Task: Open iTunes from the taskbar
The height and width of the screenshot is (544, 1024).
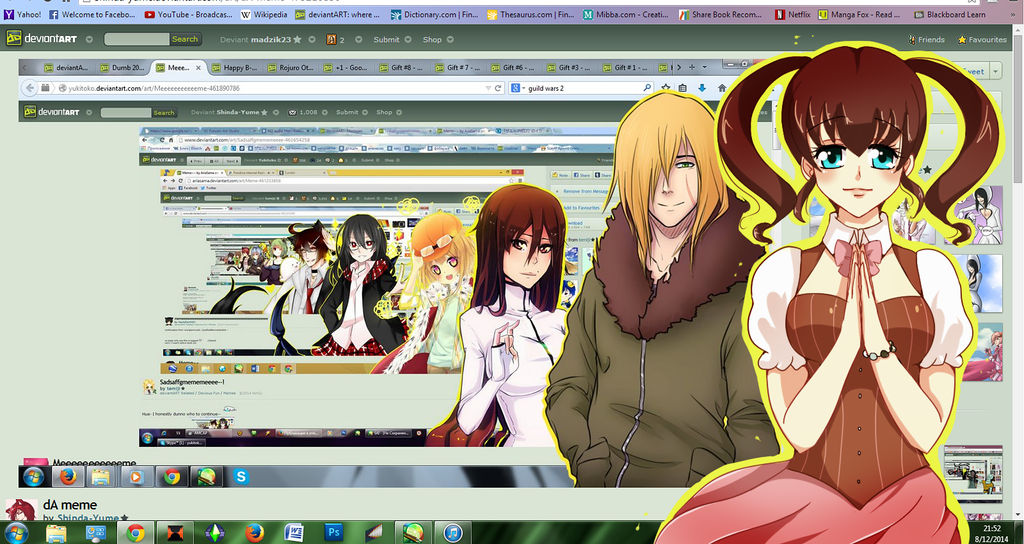Action: pos(453,533)
